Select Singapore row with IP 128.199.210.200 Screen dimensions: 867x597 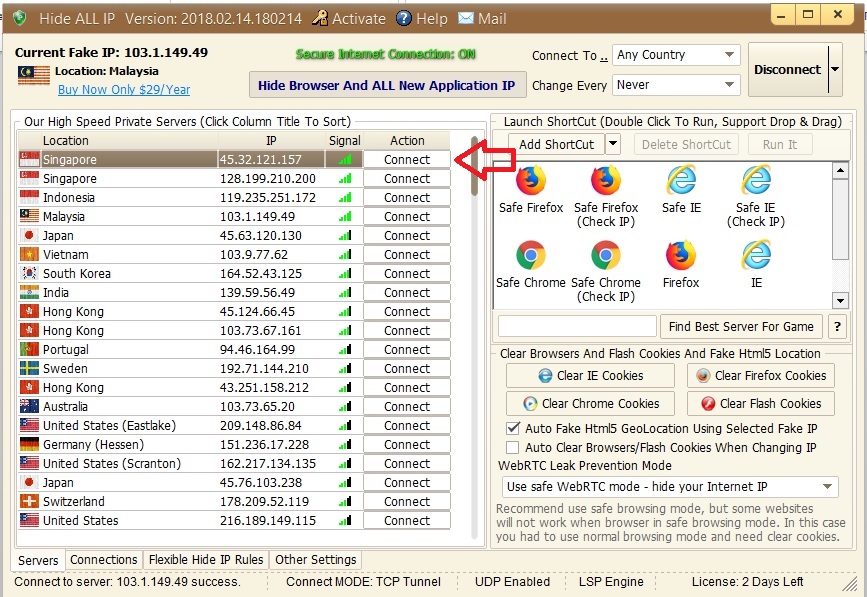[x=234, y=179]
